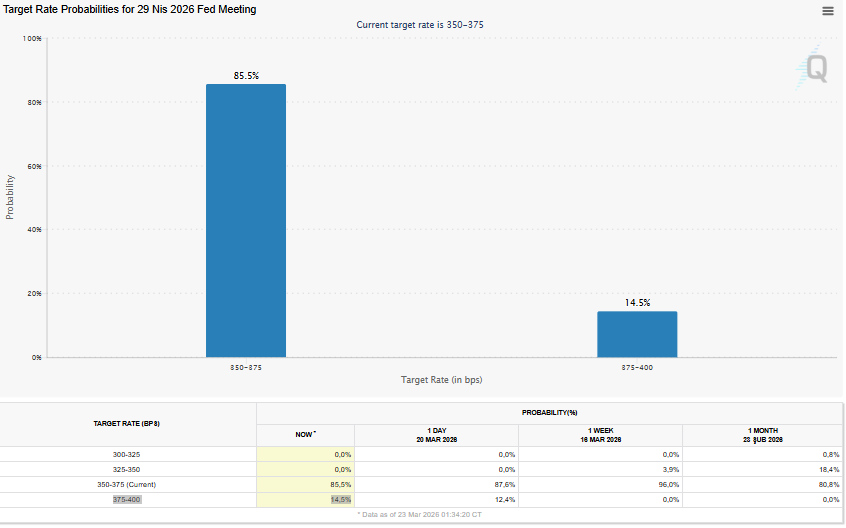Click the NOW column header

point(306,434)
